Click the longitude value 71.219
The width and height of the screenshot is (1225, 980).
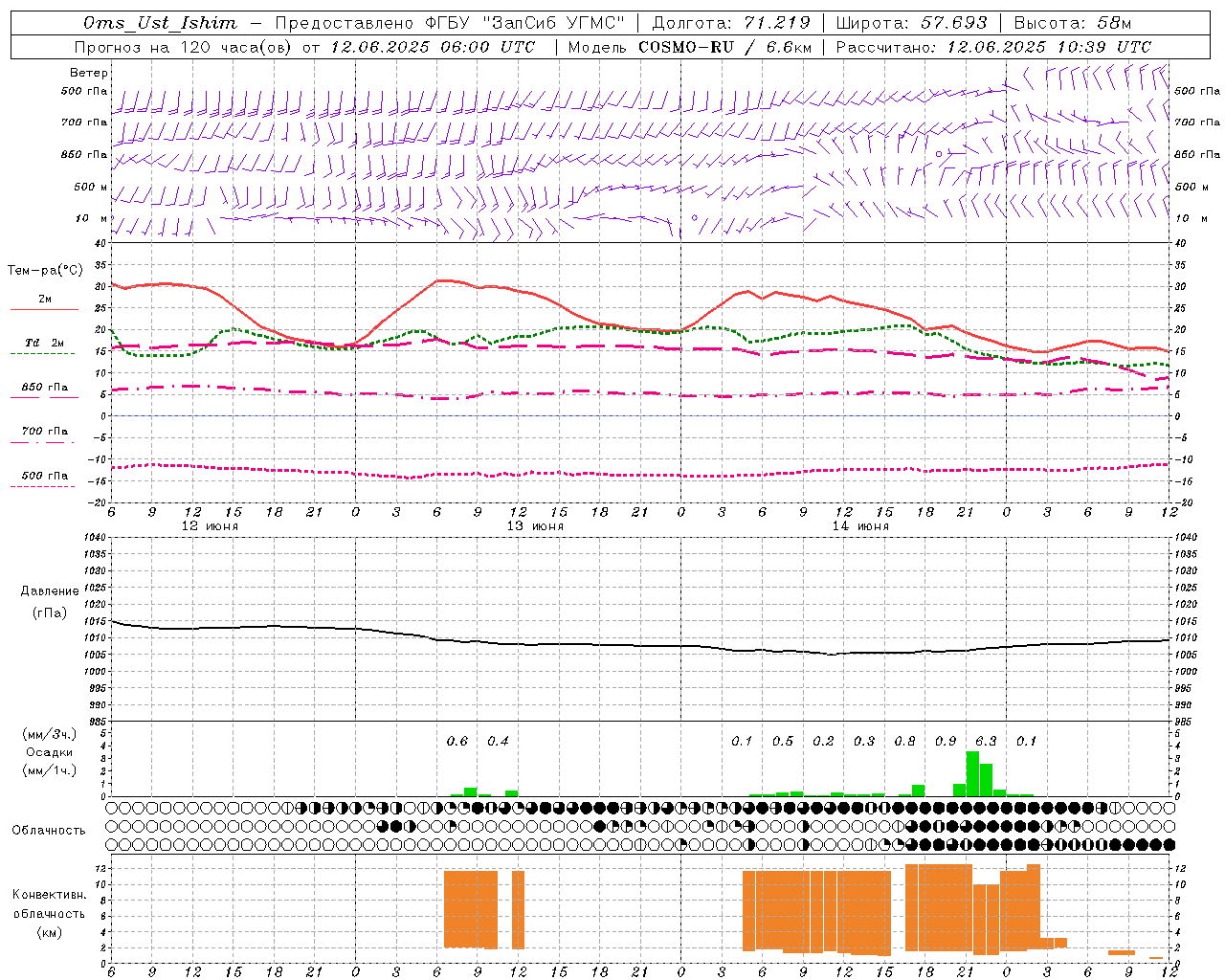pyautogui.click(x=777, y=23)
